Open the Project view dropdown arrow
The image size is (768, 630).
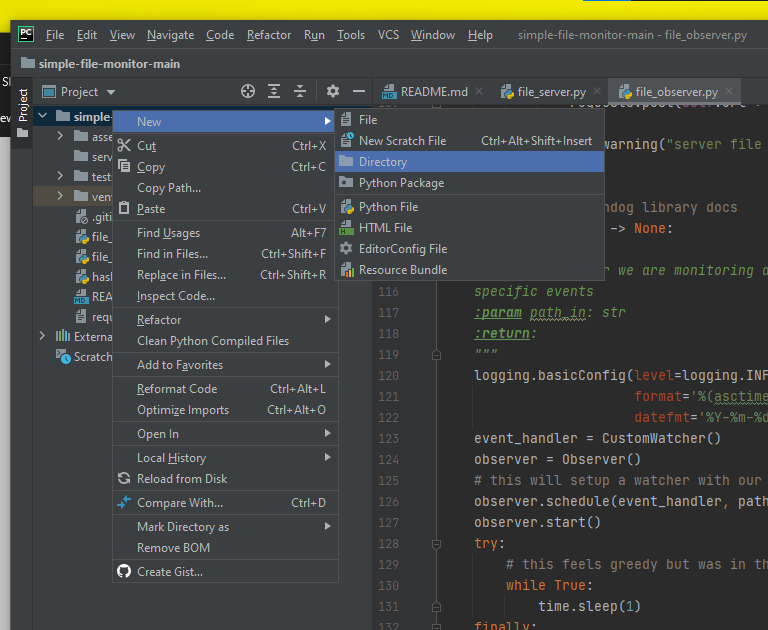(111, 92)
